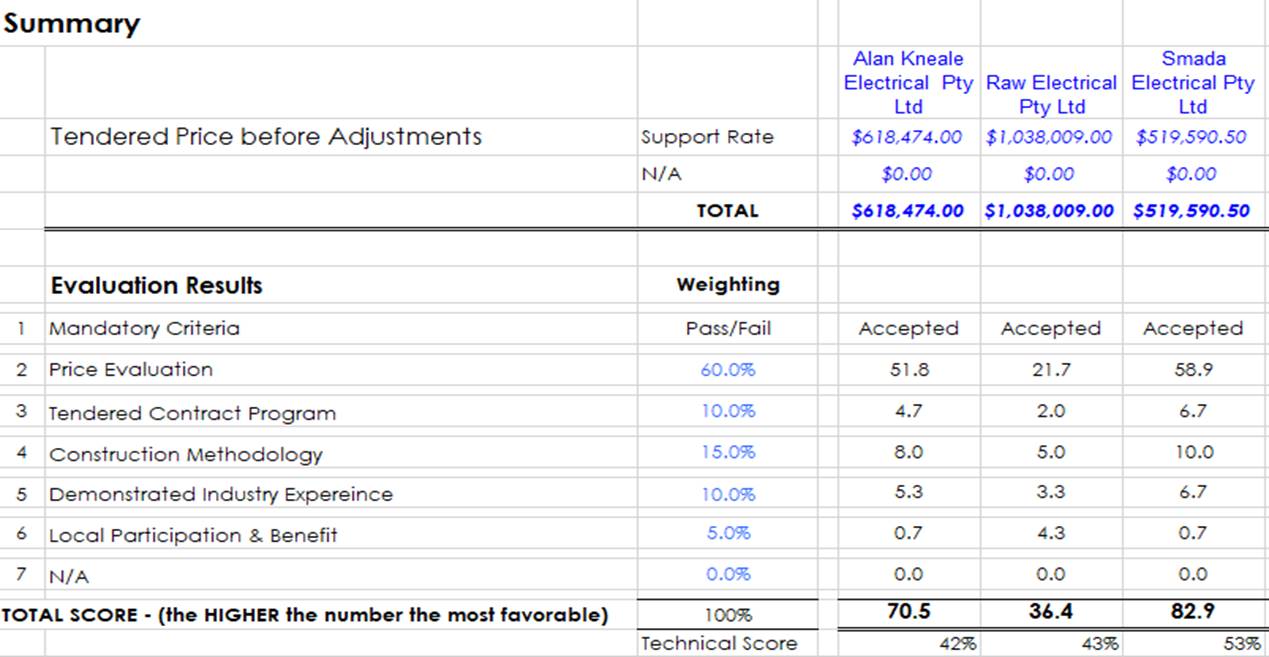
Task: Select Smada's bold total $519,590.50 cell
Action: 1191,211
